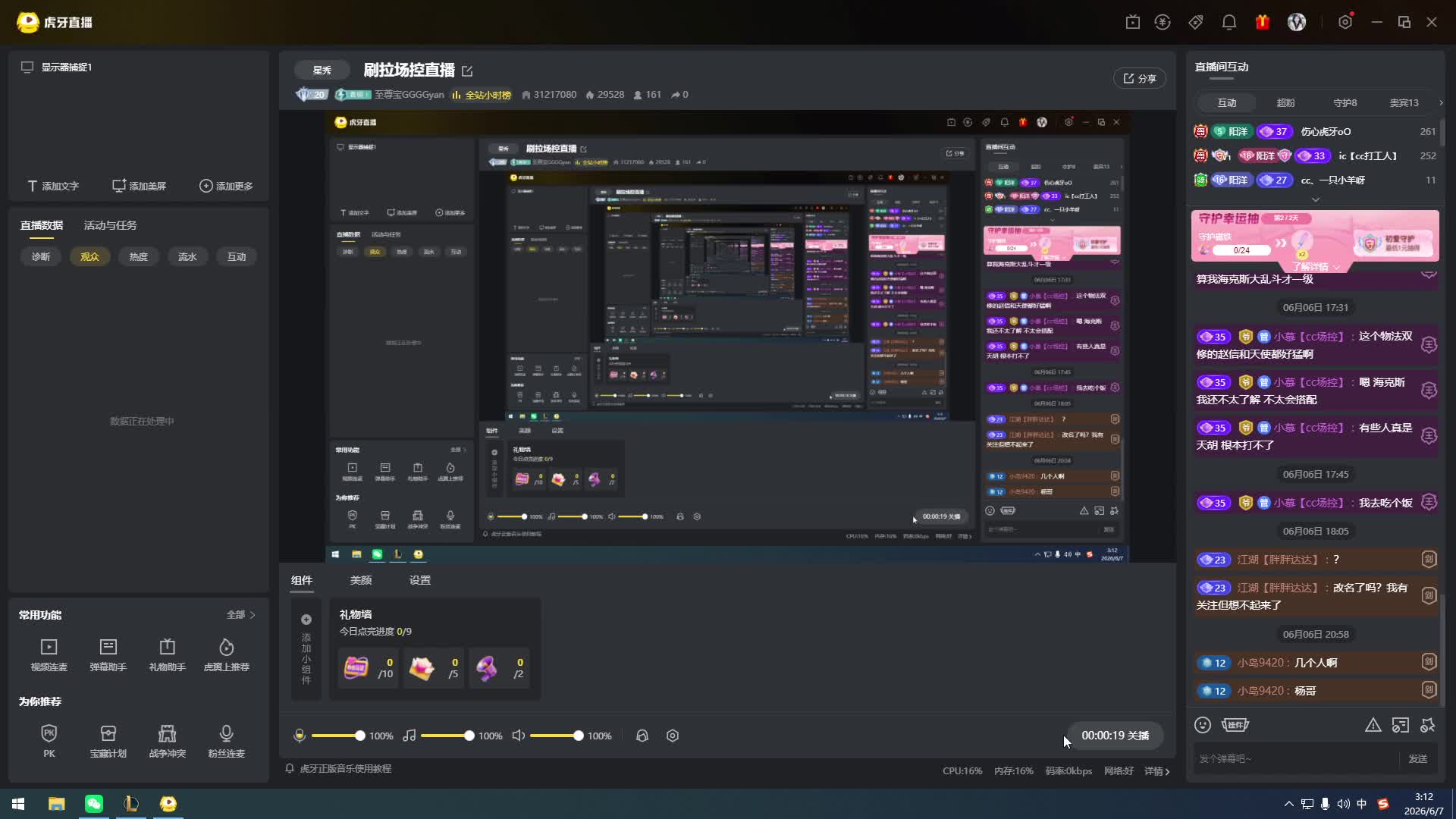Viewport: 1456px width, 819px height.
Task: Switch to 贵宾13 tab
Action: point(1404,102)
